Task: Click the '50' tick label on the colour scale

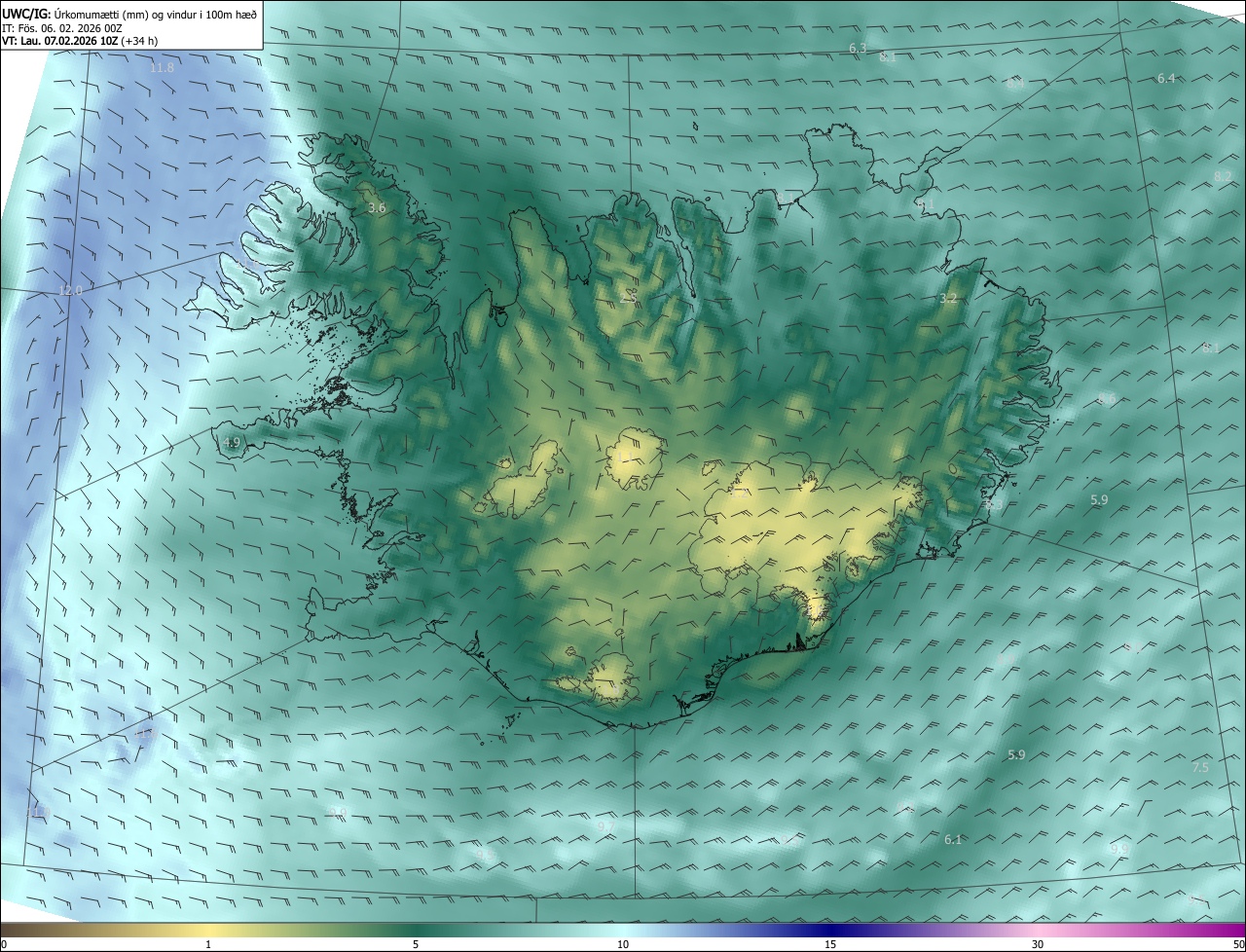Action: point(1238,945)
